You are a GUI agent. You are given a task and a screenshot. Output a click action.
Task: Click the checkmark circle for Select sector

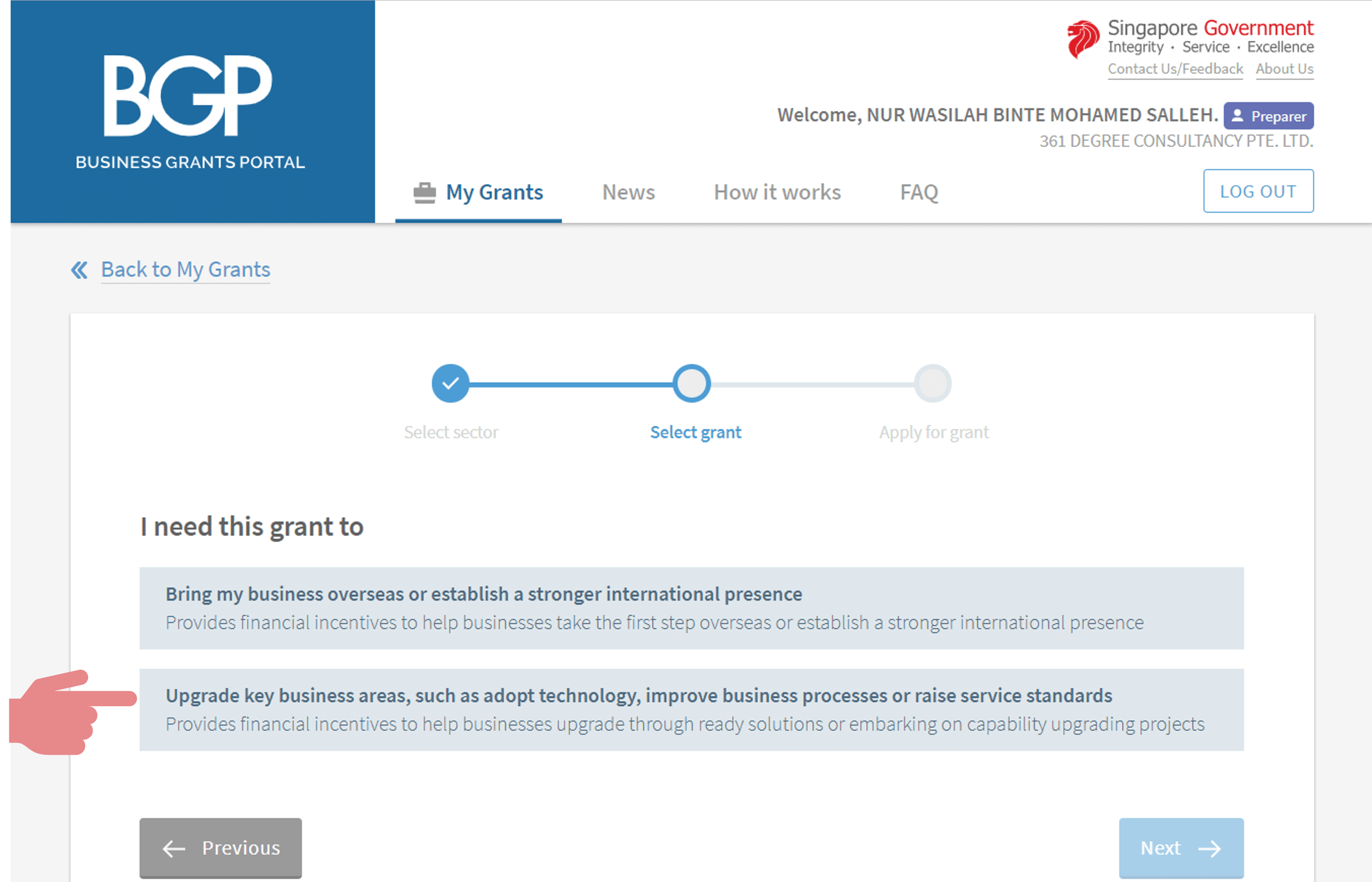pos(450,384)
